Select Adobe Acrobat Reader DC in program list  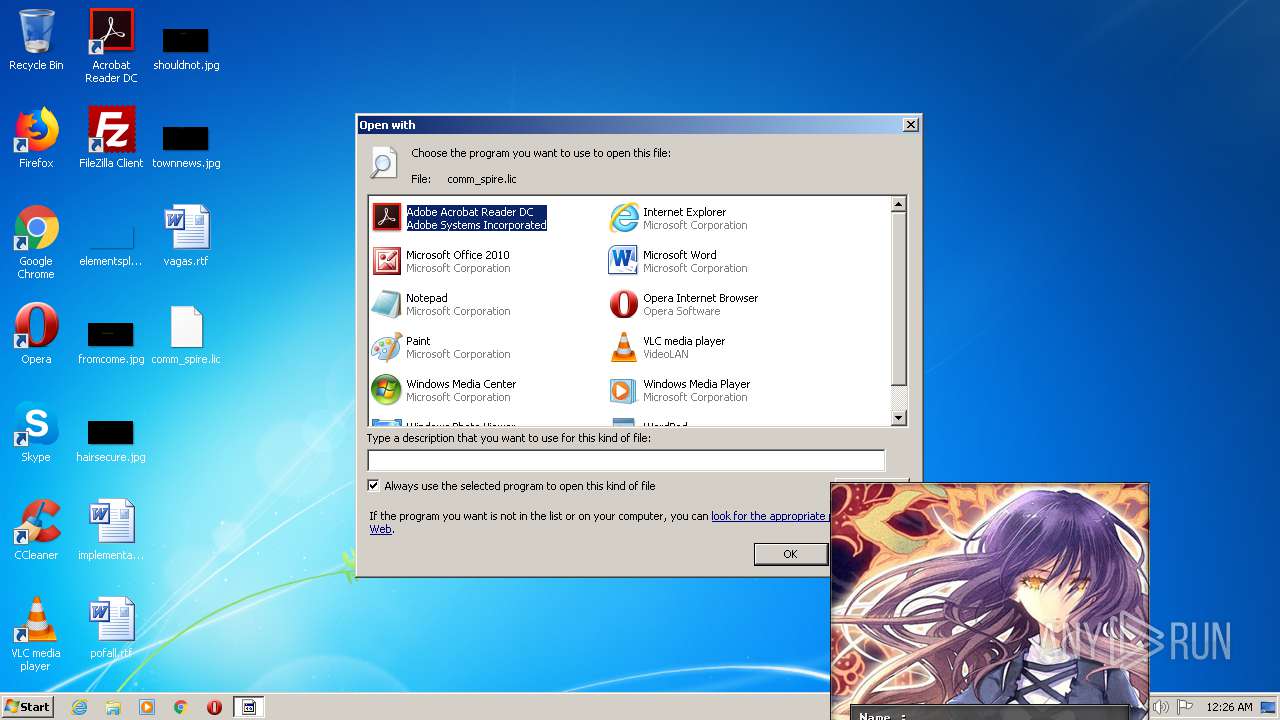pyautogui.click(x=460, y=218)
